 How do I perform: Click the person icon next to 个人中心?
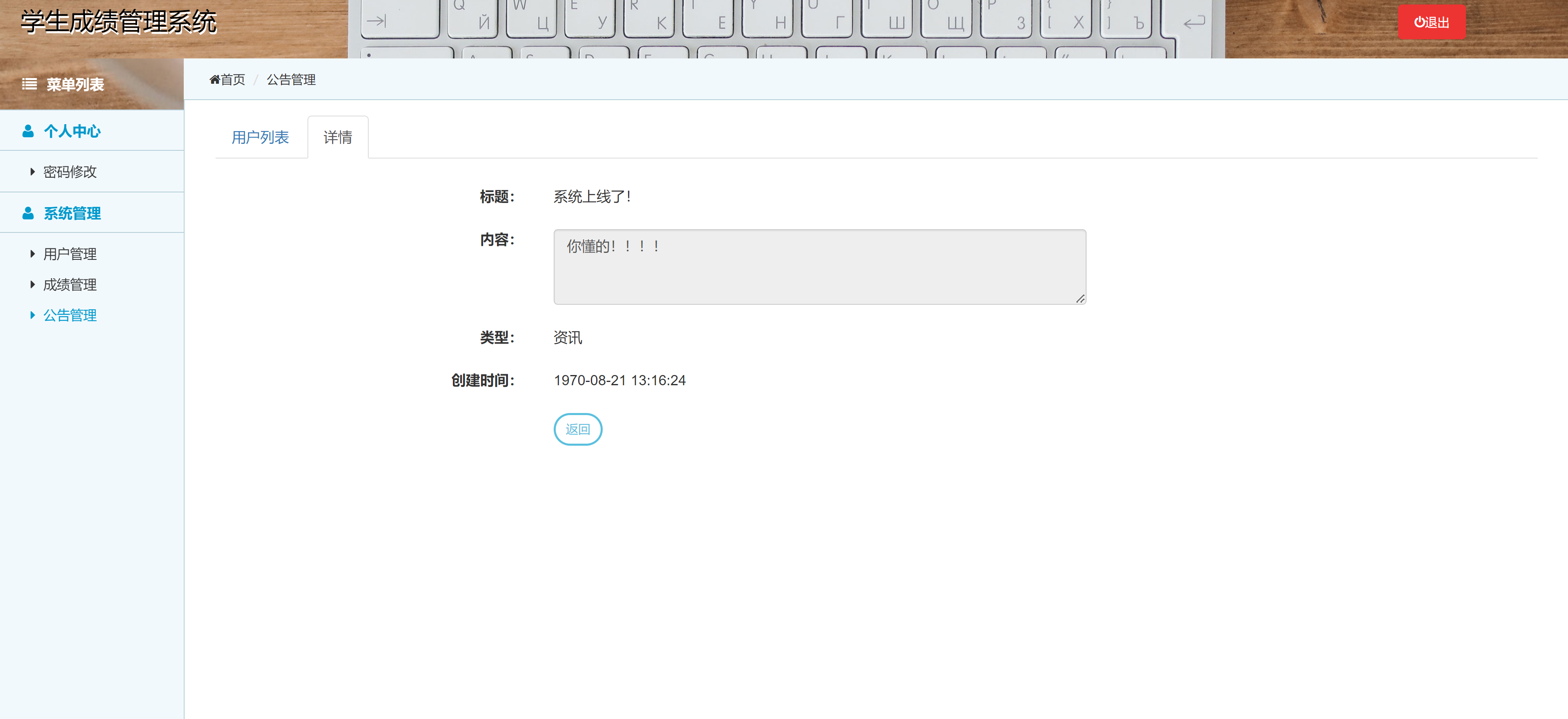(28, 130)
